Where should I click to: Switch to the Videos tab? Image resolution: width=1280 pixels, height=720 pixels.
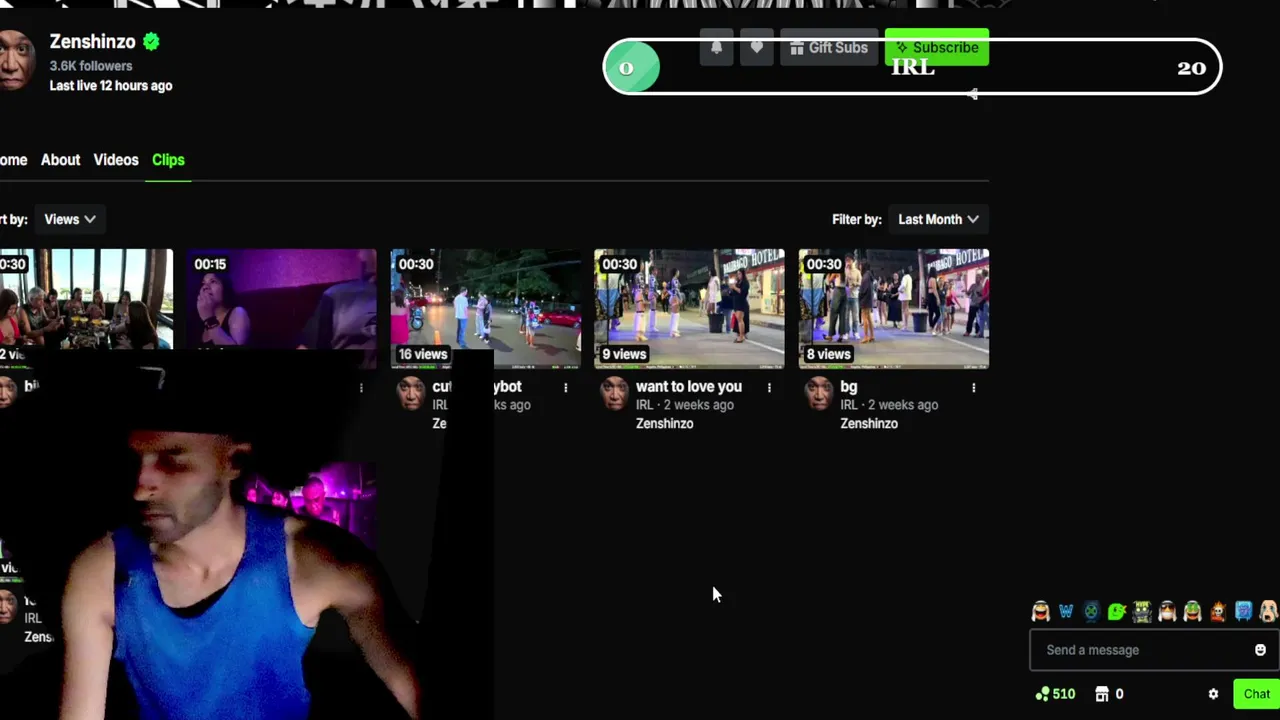pos(116,160)
